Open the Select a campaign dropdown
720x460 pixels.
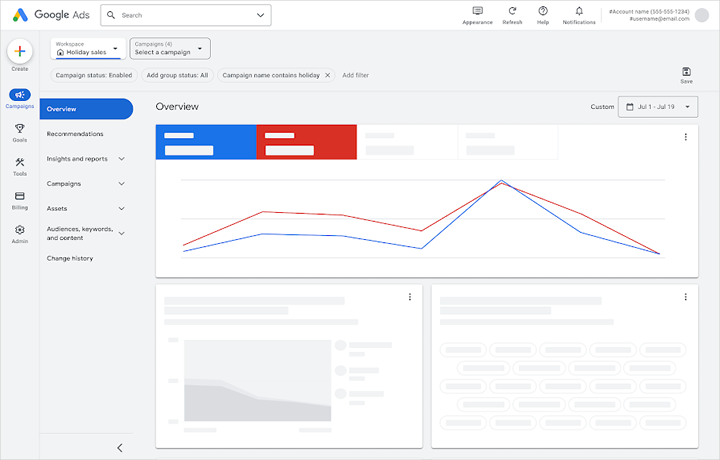pyautogui.click(x=170, y=48)
